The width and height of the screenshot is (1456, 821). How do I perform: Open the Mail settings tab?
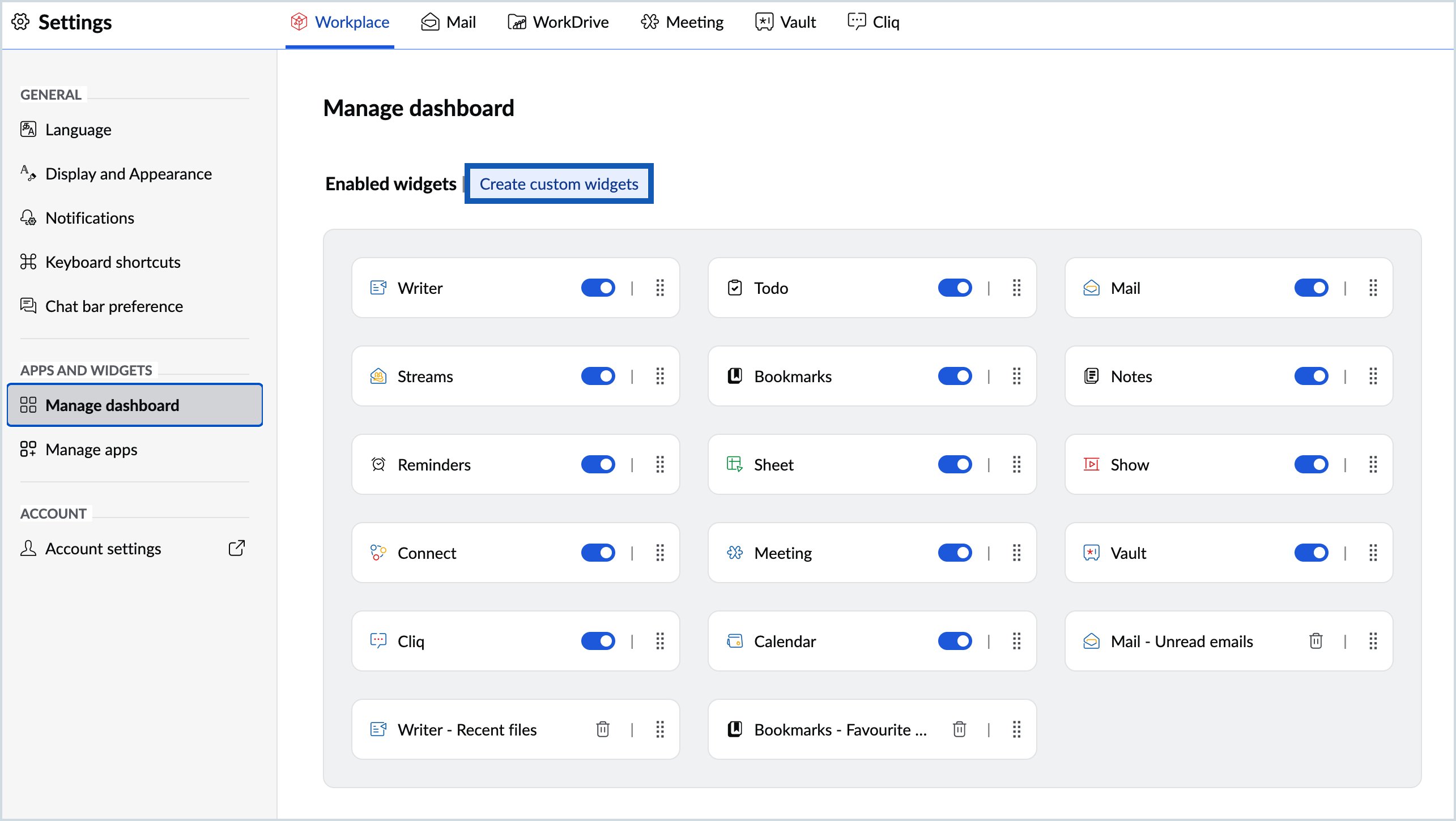pyautogui.click(x=448, y=22)
